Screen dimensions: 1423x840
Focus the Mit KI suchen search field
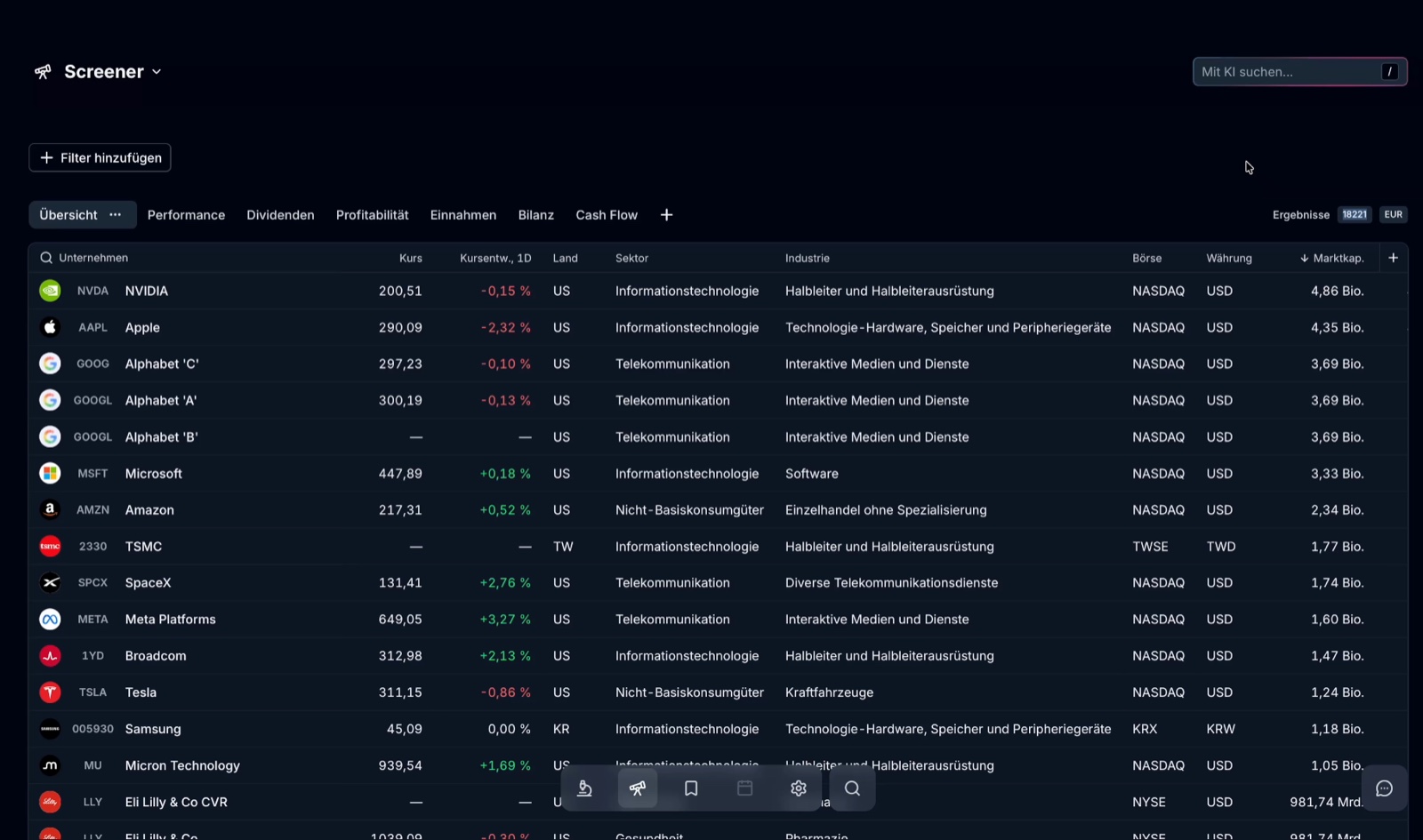pyautogui.click(x=1299, y=72)
